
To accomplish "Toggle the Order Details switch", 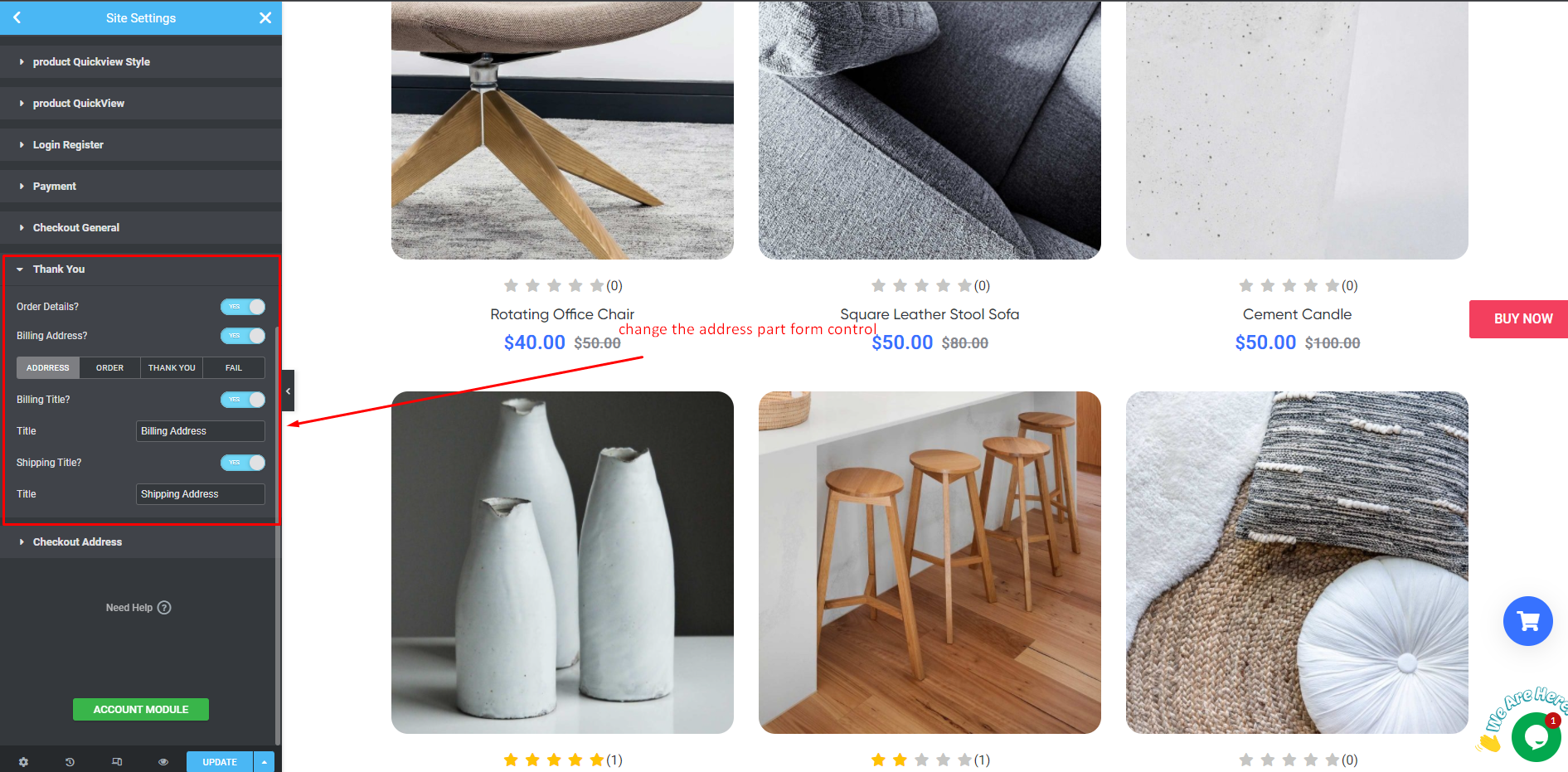I will [242, 307].
